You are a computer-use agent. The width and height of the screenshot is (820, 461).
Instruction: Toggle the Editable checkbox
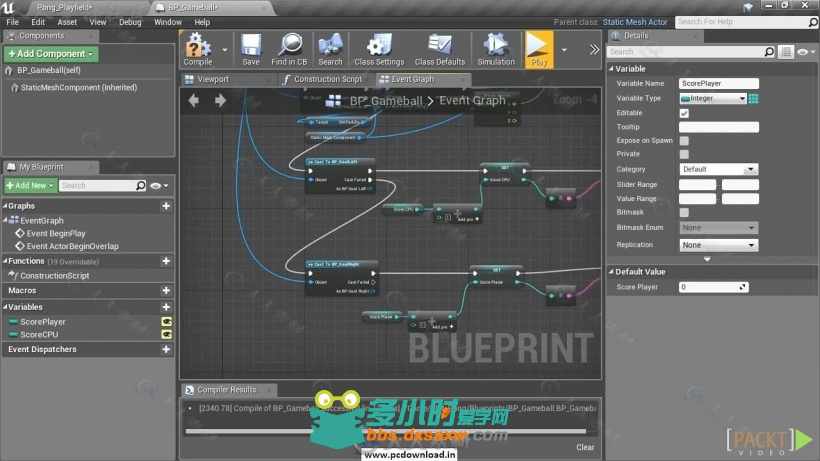(x=684, y=113)
